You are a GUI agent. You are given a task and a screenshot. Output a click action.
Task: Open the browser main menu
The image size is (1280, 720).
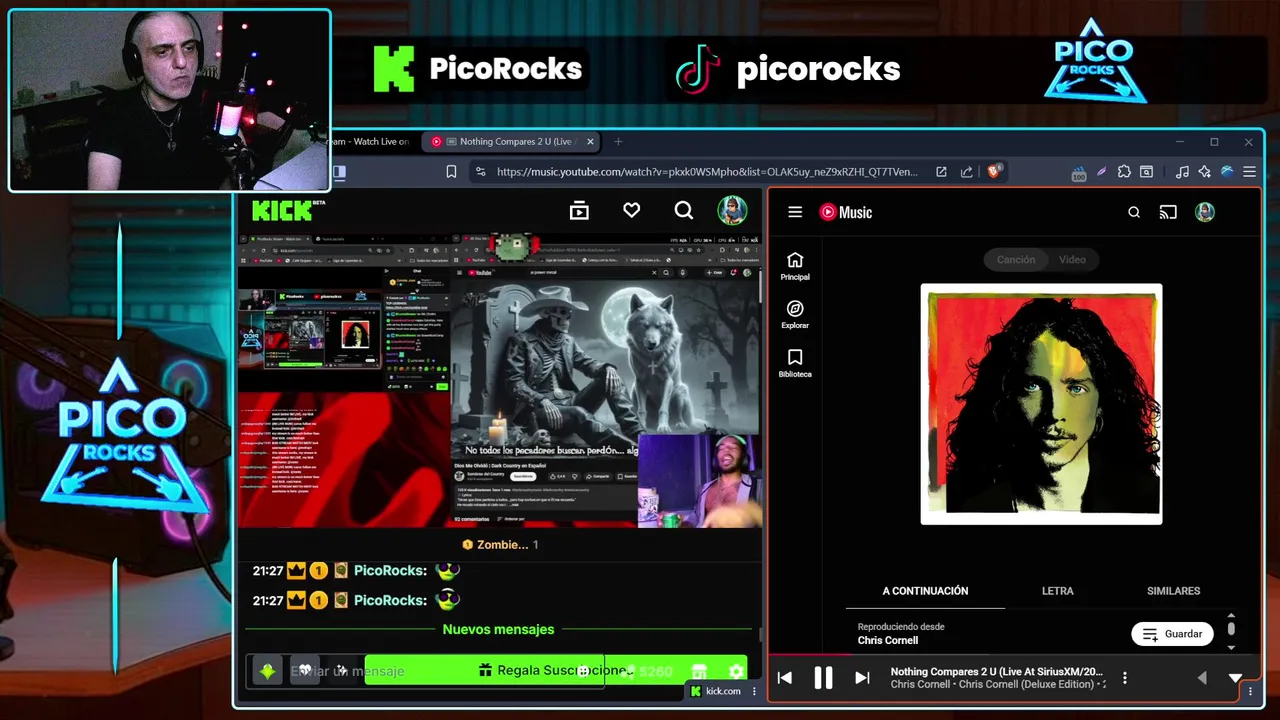(1249, 172)
